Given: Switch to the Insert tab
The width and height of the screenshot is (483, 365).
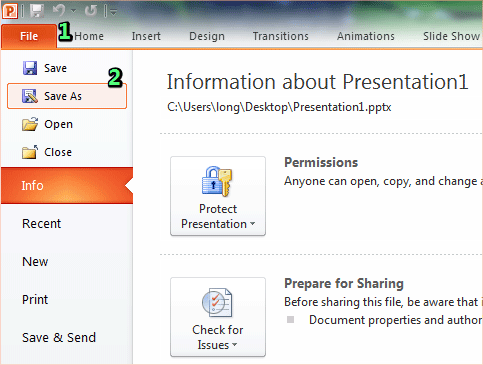Looking at the screenshot, I should pyautogui.click(x=146, y=36).
